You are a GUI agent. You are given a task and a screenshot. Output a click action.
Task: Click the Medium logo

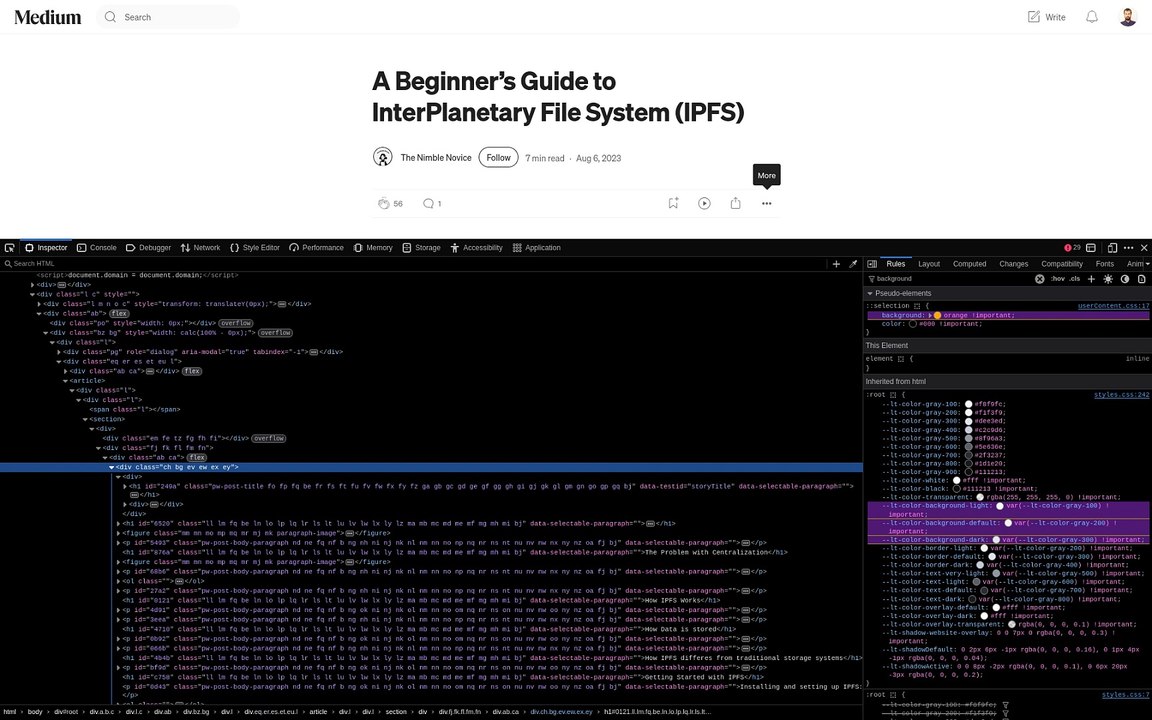point(48,17)
